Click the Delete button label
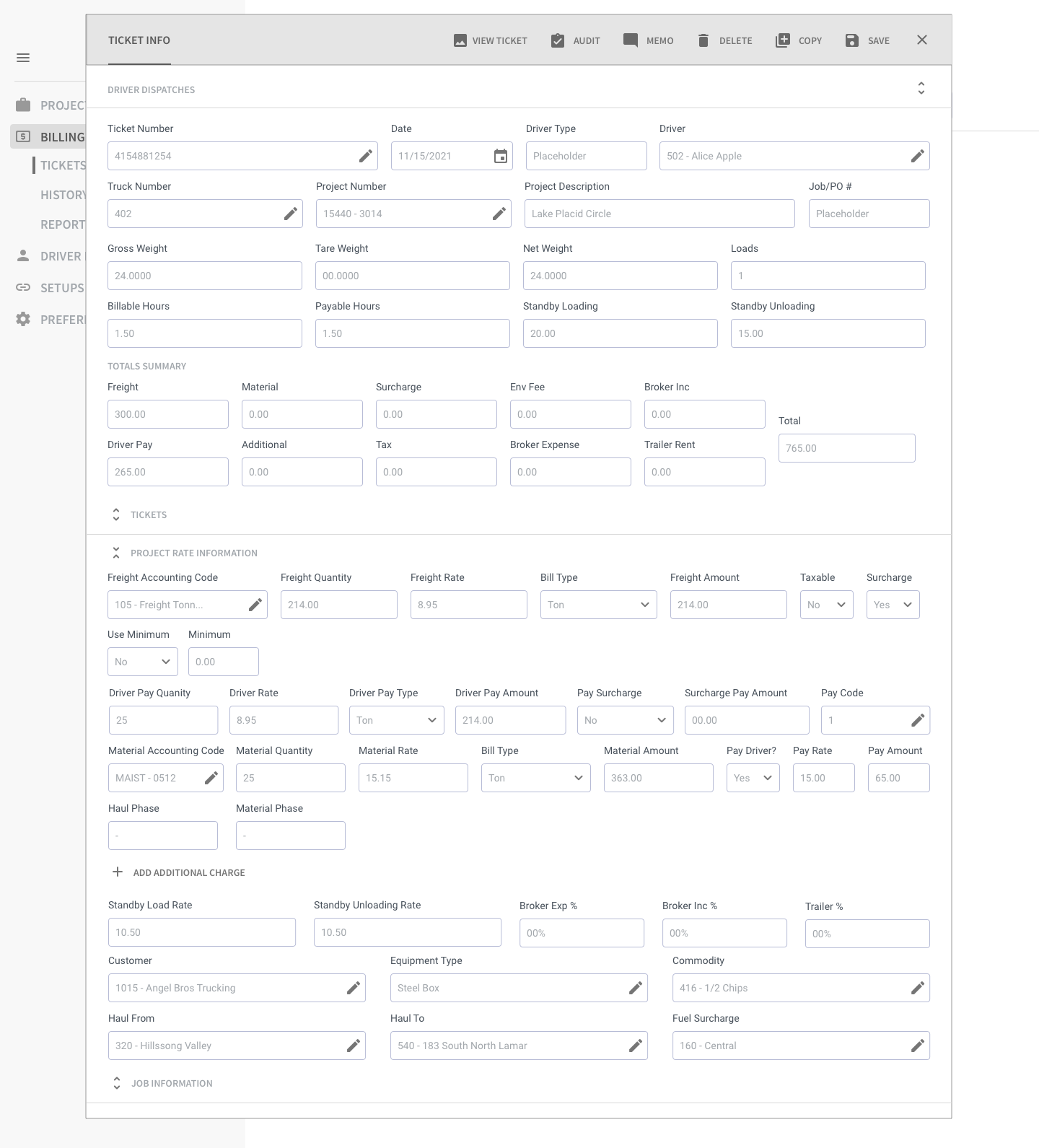 736,41
